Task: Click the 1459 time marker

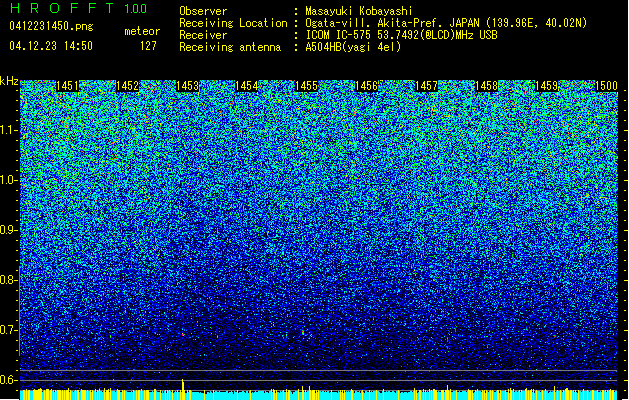Action: [x=546, y=86]
